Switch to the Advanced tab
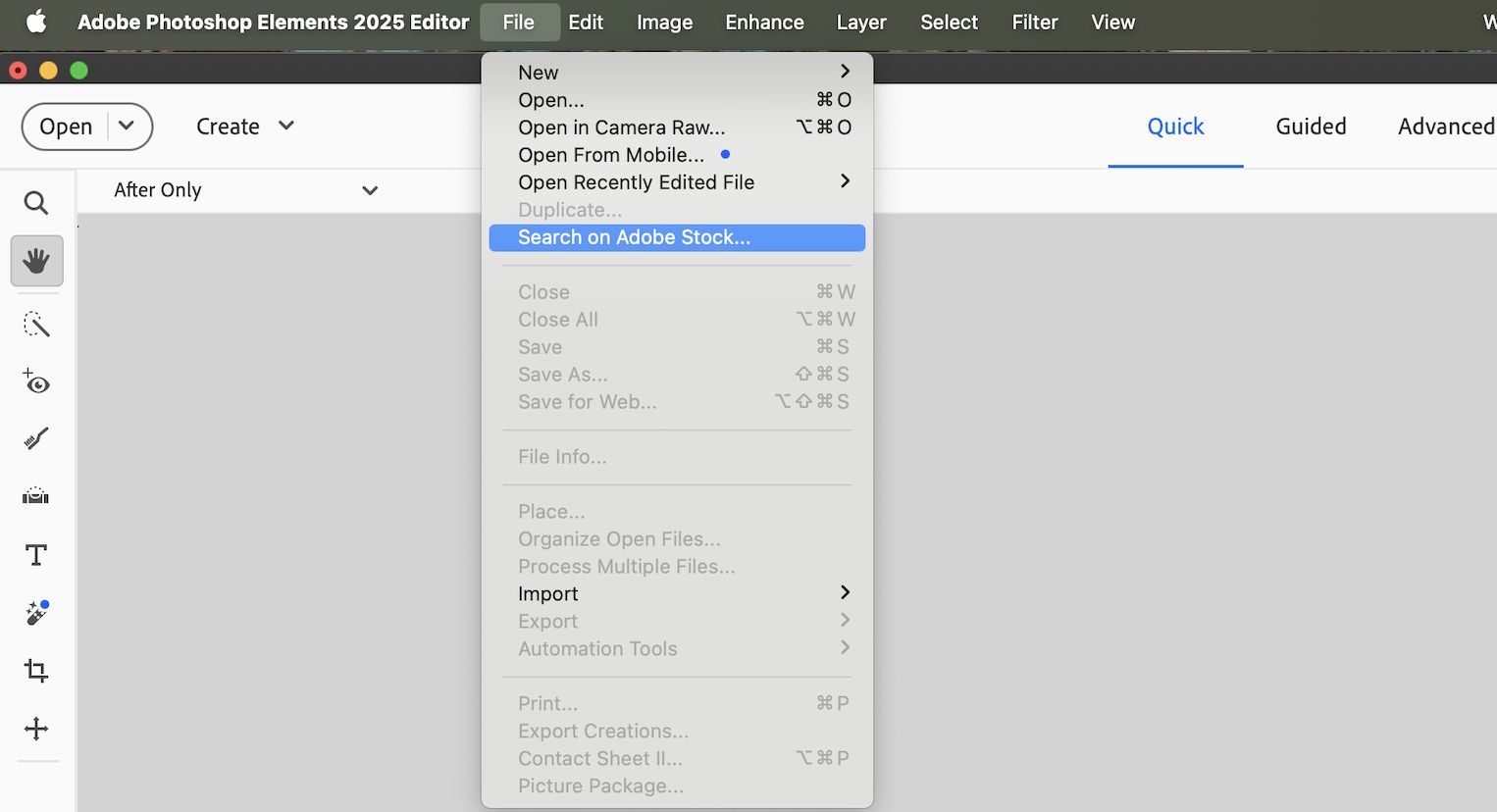The height and width of the screenshot is (812, 1497). pyautogui.click(x=1446, y=126)
